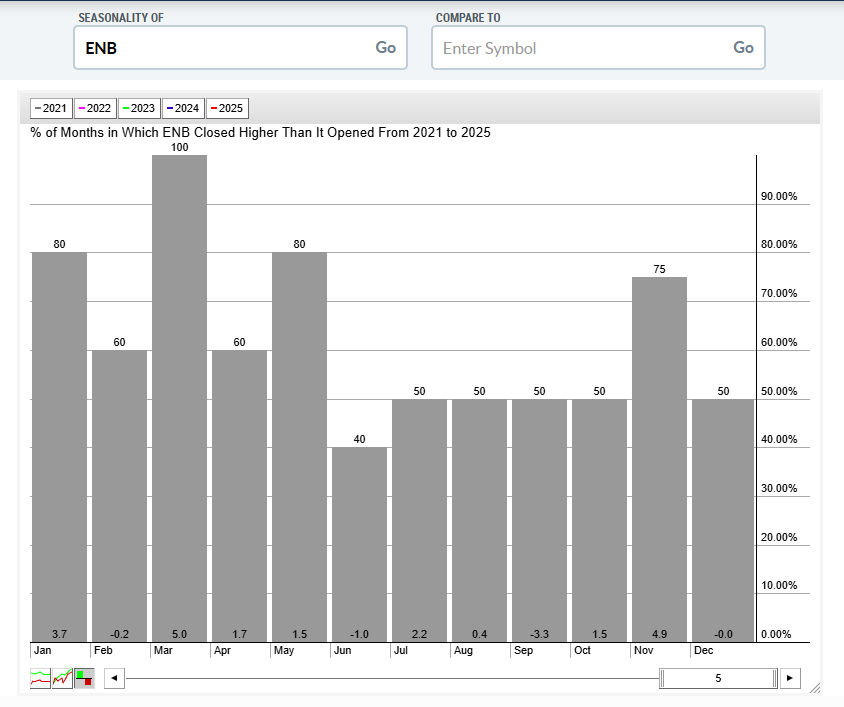This screenshot has width=844, height=707.
Task: Click the Sep month axis label
Action: pos(523,650)
